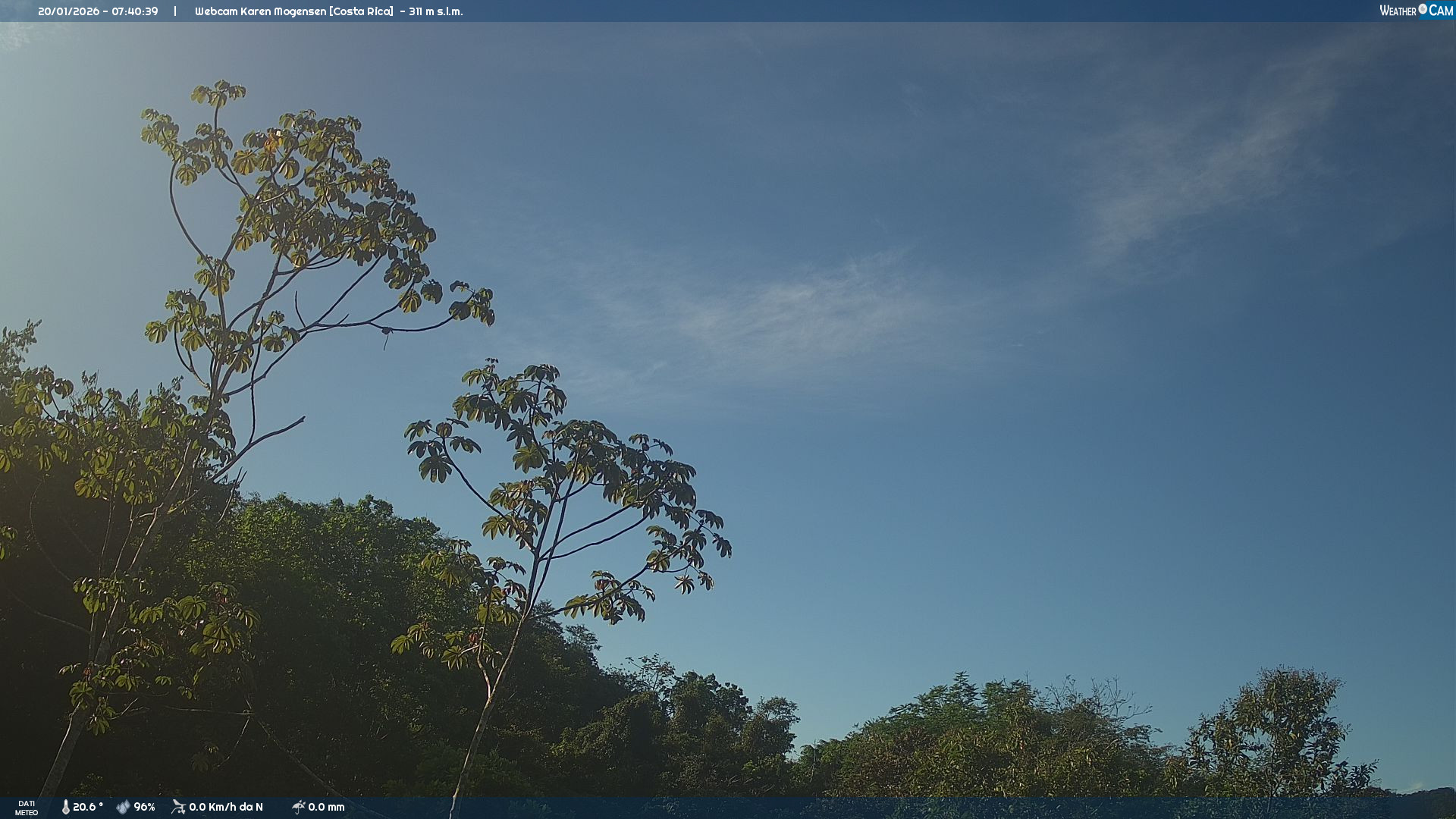Screen dimensions: 1456x819
Task: Click the timestamp 07:40:39
Action: point(134,11)
